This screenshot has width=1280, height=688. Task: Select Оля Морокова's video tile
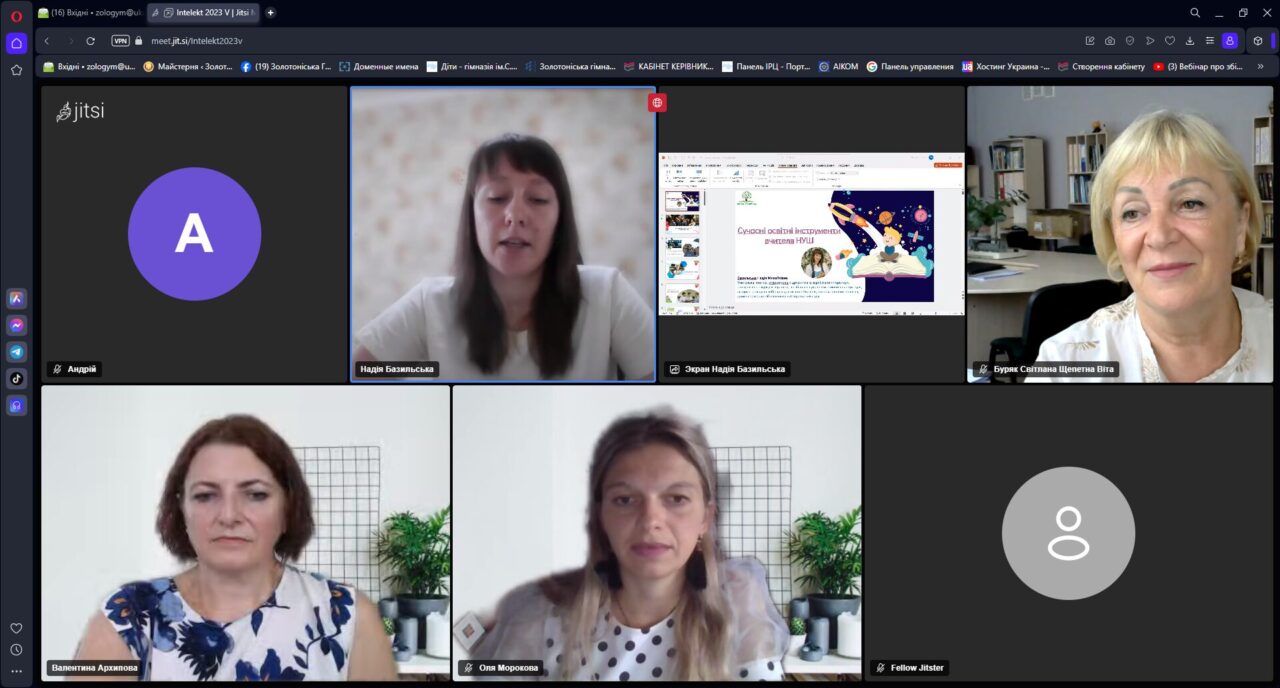pyautogui.click(x=657, y=533)
